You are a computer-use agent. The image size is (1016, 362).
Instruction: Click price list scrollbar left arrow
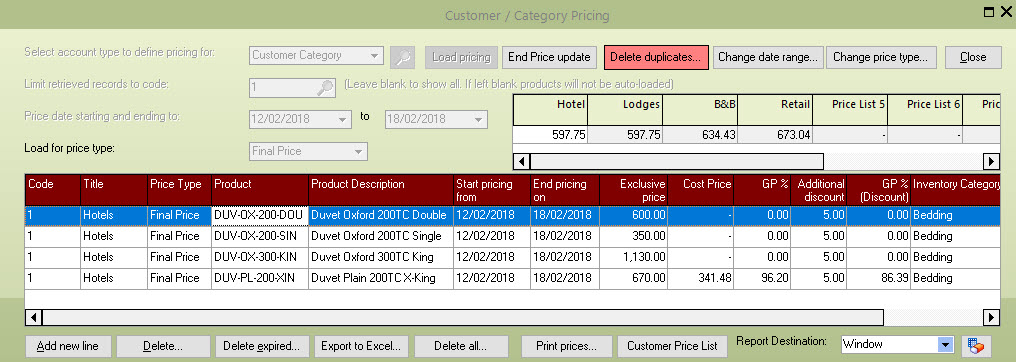tap(522, 161)
